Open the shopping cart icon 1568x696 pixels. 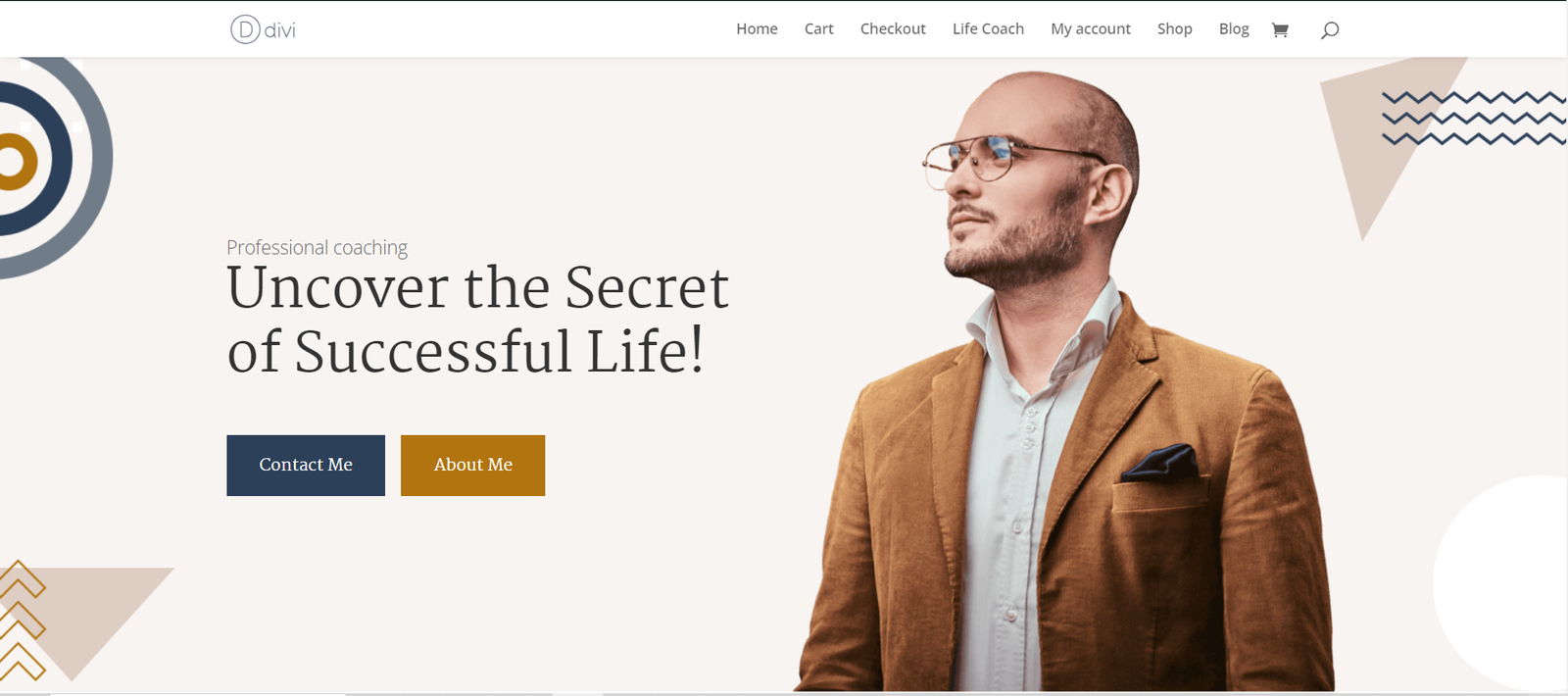(1280, 29)
